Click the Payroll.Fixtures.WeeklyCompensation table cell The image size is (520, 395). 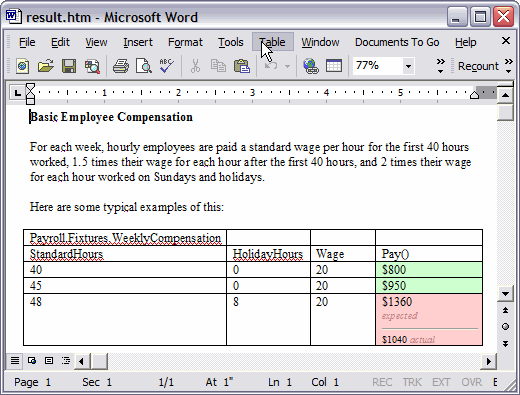click(125, 238)
